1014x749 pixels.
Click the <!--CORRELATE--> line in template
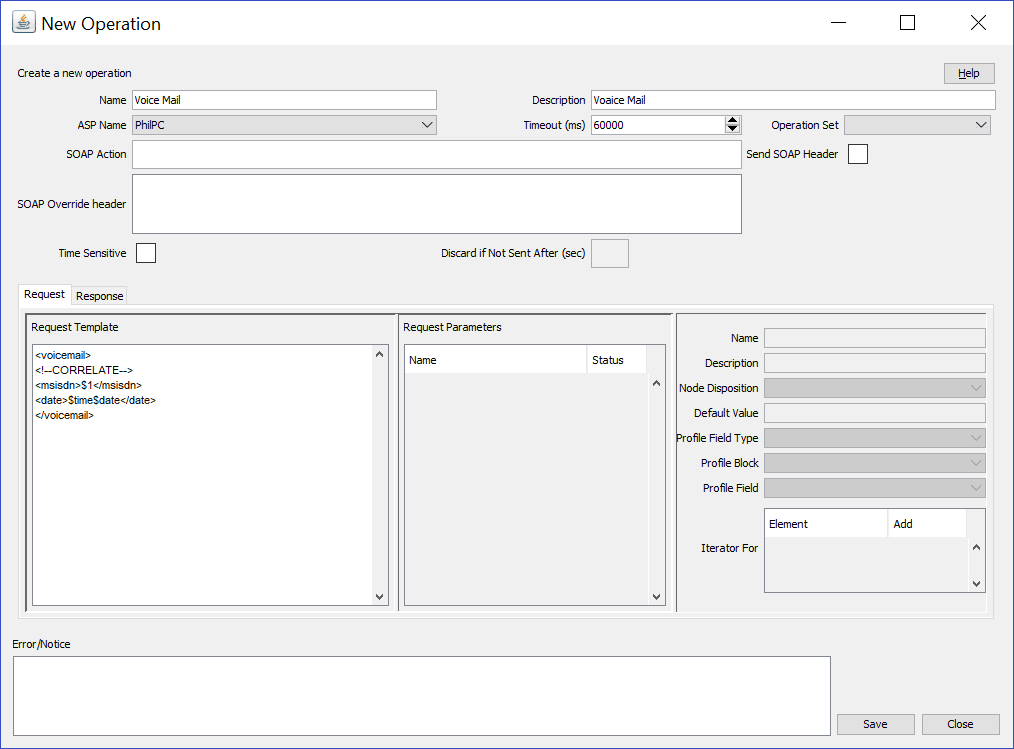[84, 370]
